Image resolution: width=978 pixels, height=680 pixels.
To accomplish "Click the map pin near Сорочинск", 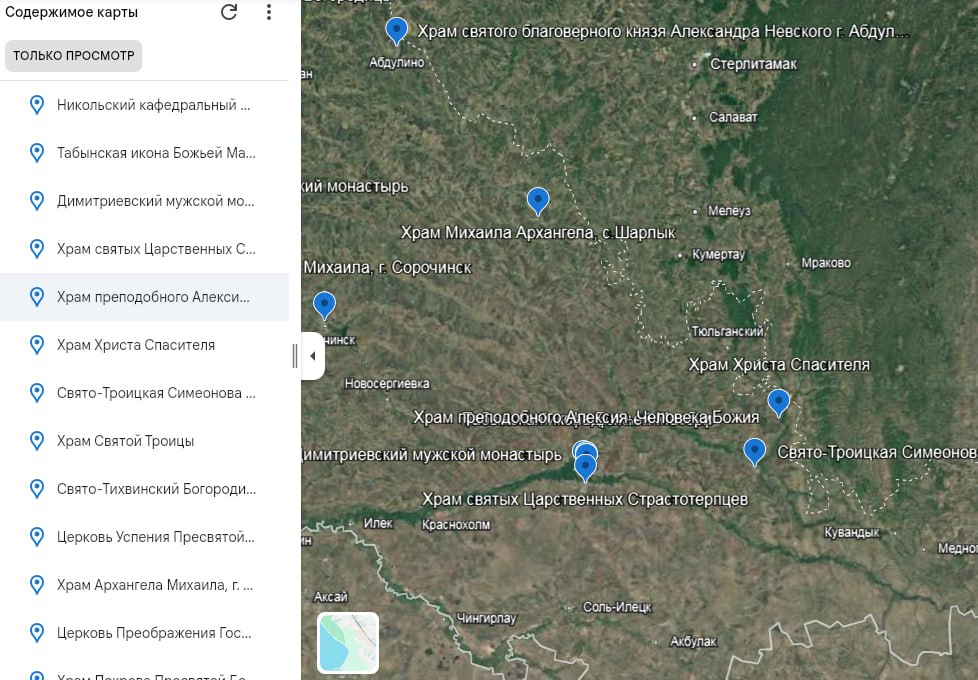I will point(324,304).
